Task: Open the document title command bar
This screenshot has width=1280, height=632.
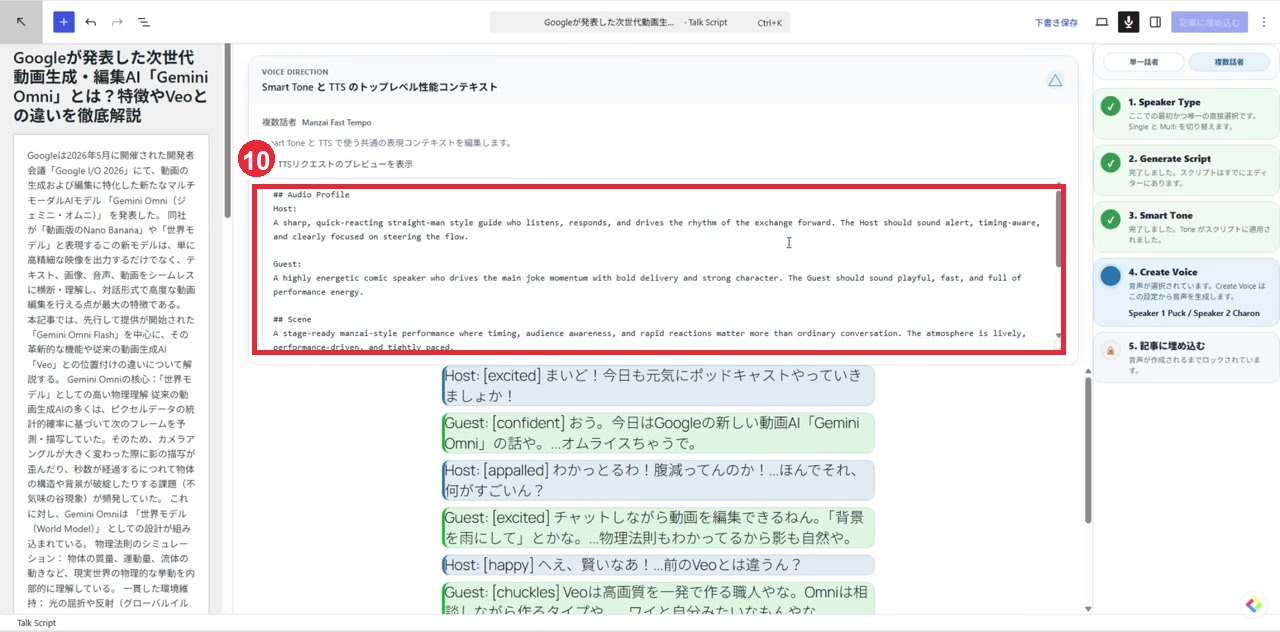Action: coord(640,22)
